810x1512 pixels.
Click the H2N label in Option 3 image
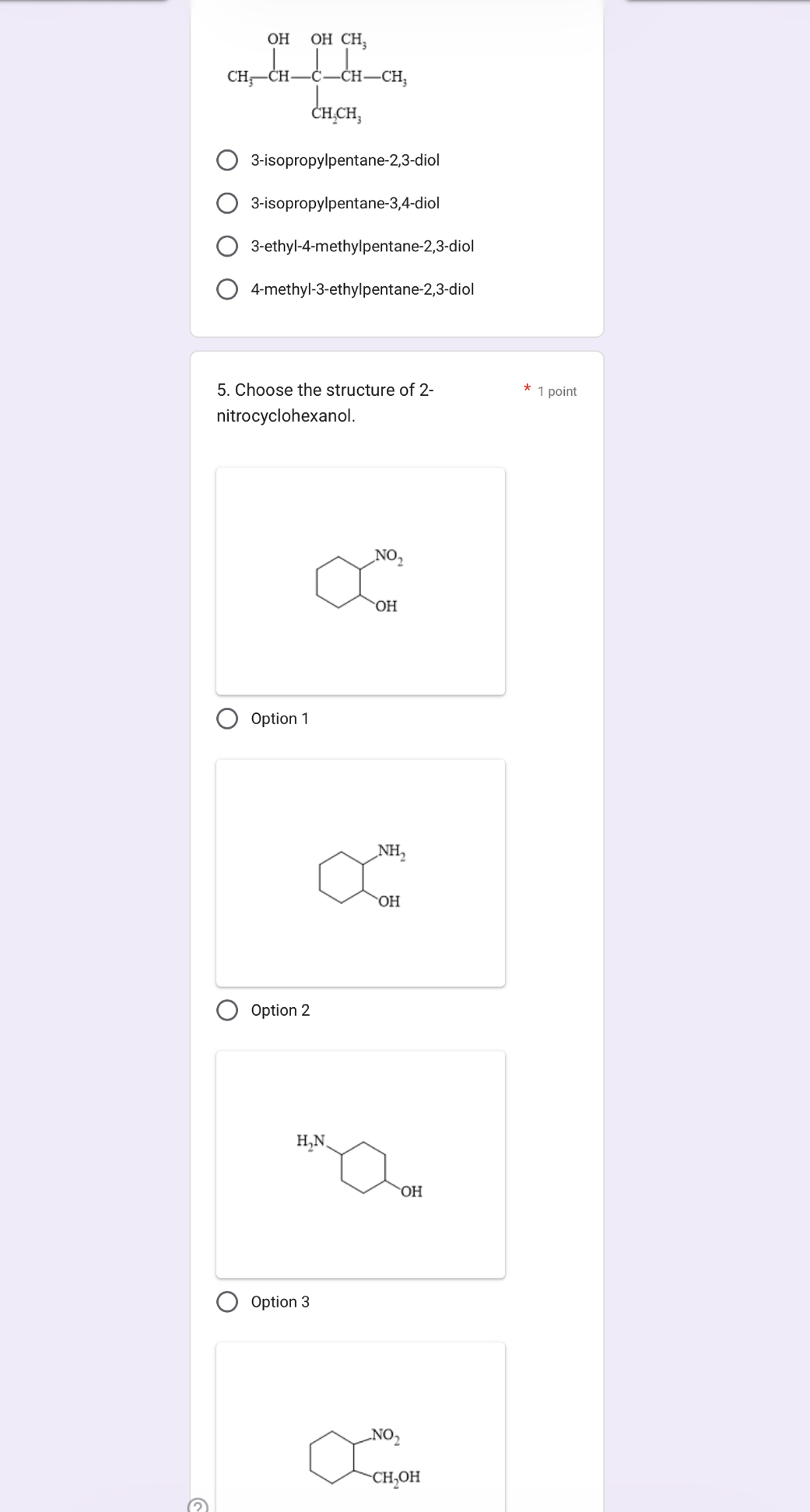pyautogui.click(x=310, y=1141)
